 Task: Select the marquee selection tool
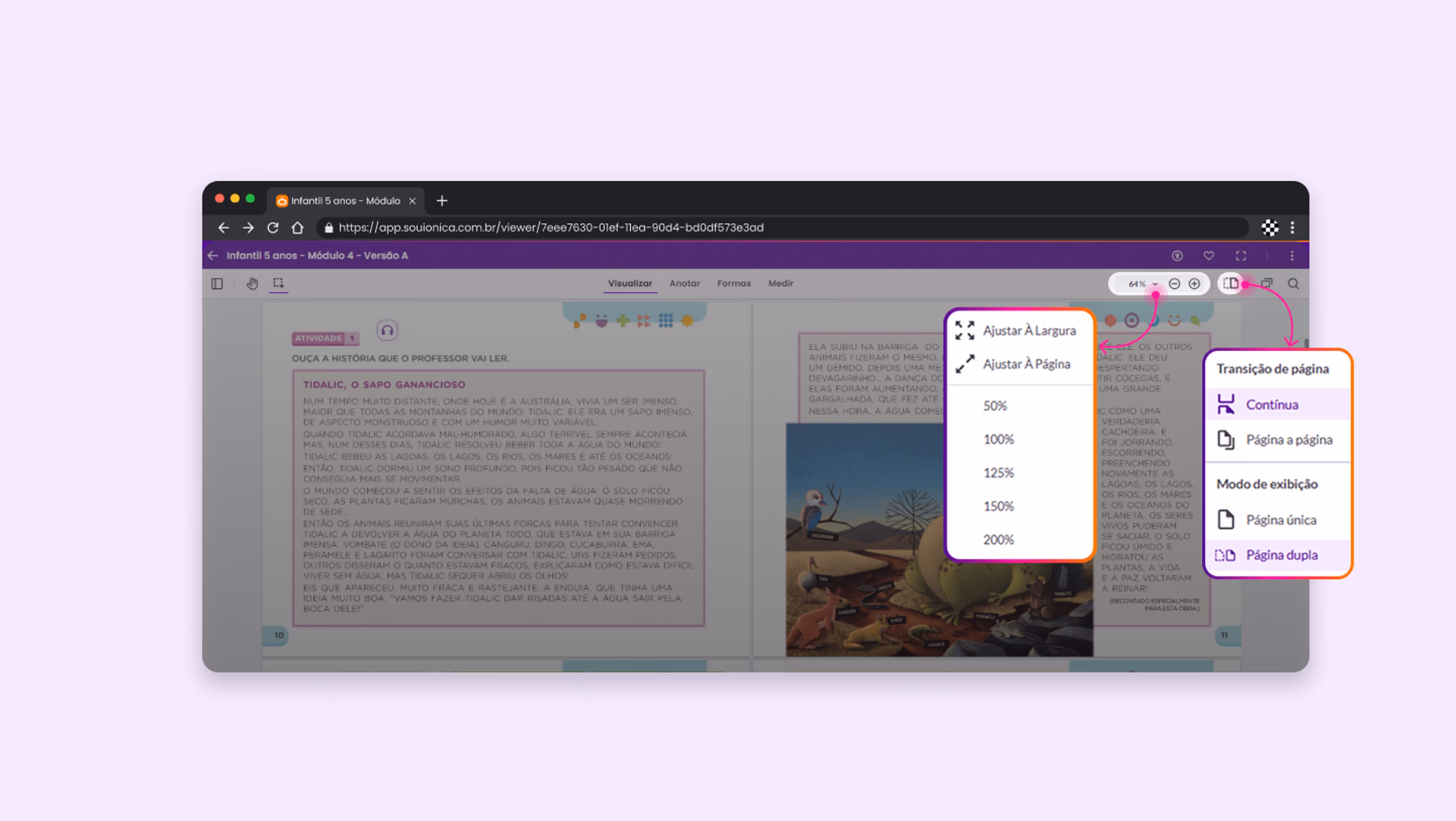pyautogui.click(x=278, y=283)
